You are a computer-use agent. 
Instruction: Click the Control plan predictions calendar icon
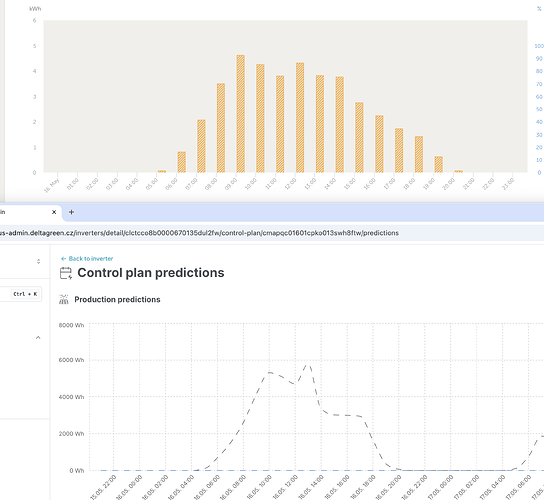pyautogui.click(x=66, y=273)
